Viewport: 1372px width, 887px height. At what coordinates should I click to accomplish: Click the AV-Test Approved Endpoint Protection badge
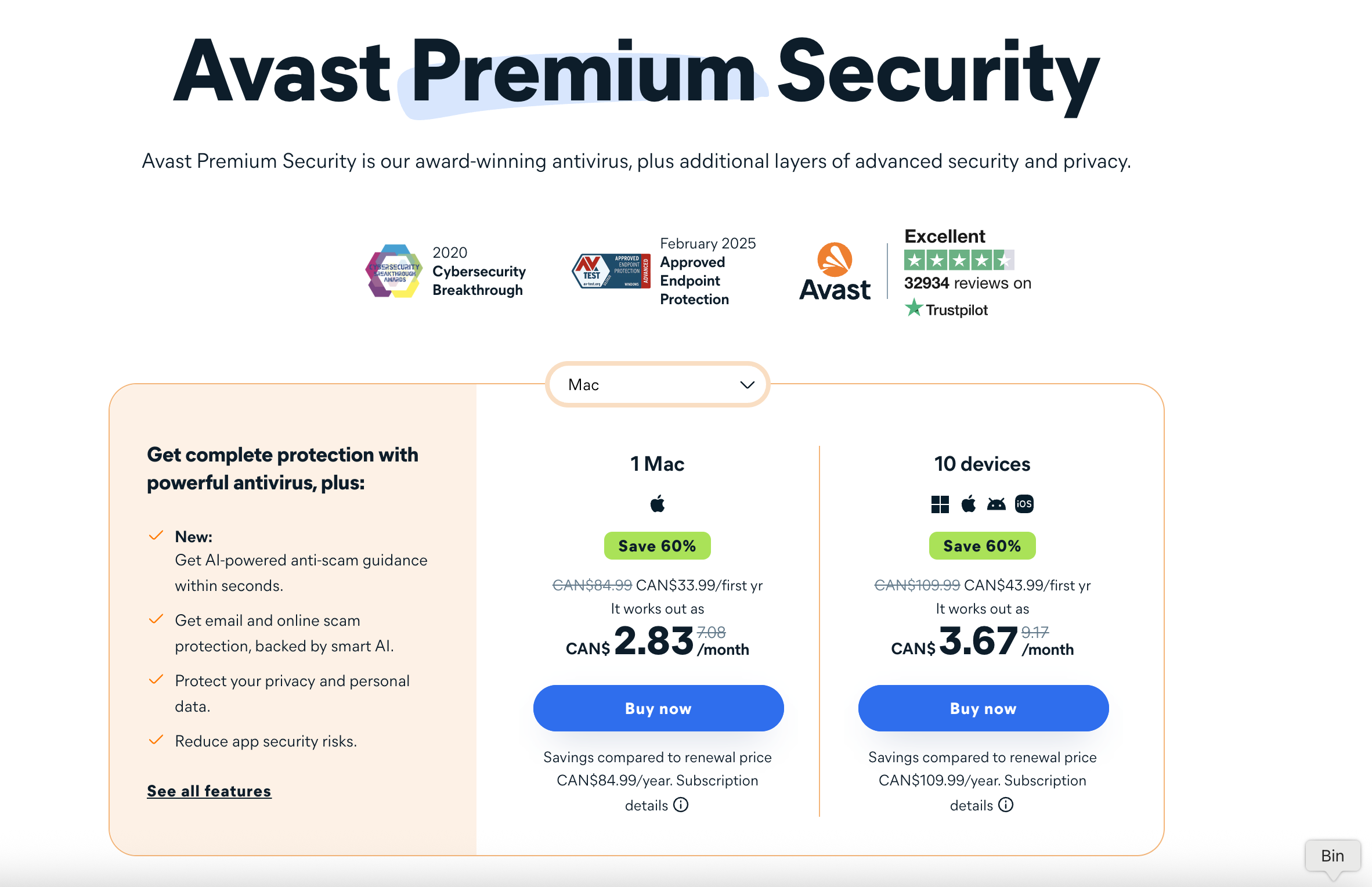(x=611, y=271)
